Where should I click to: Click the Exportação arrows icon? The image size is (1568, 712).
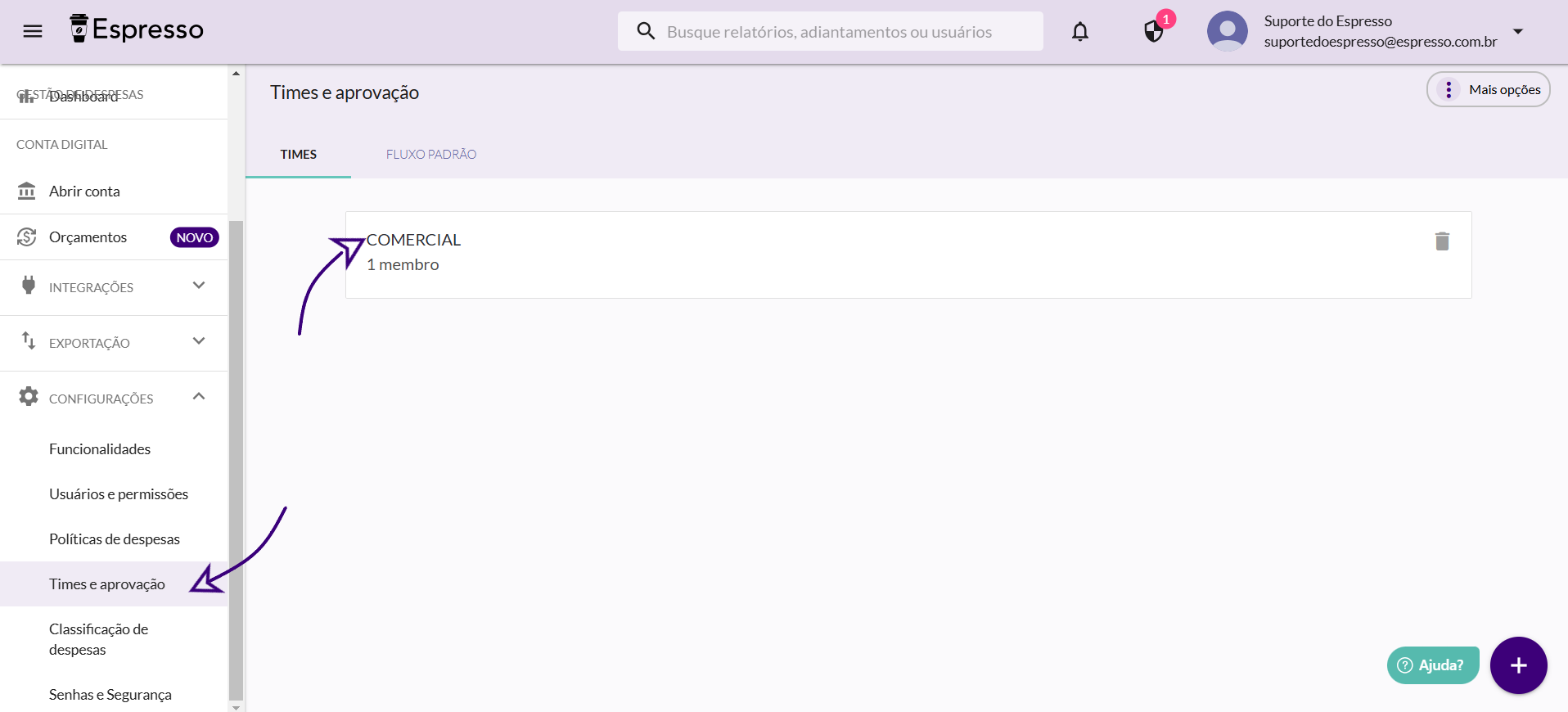click(29, 340)
